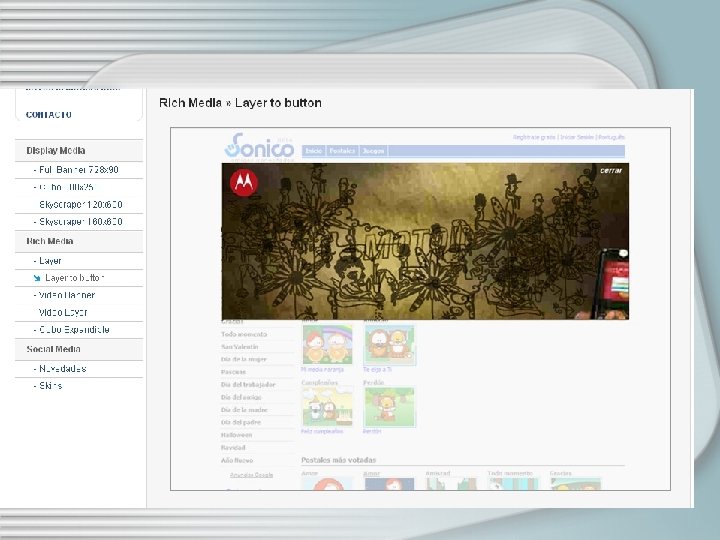Open the Juegos tab on Sonico
The width and height of the screenshot is (720, 540).
click(x=373, y=151)
